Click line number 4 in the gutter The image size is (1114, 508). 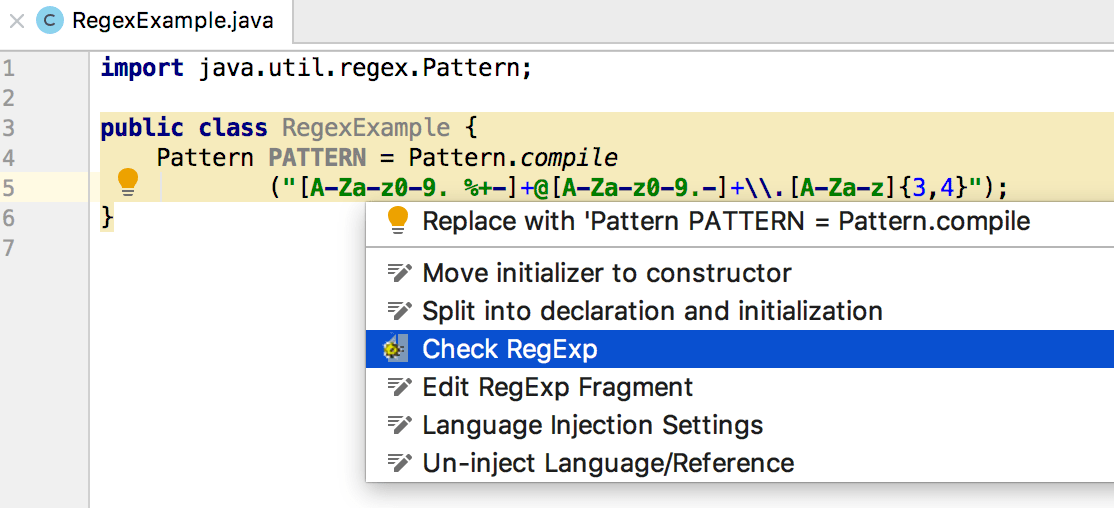pyautogui.click(x=7, y=158)
